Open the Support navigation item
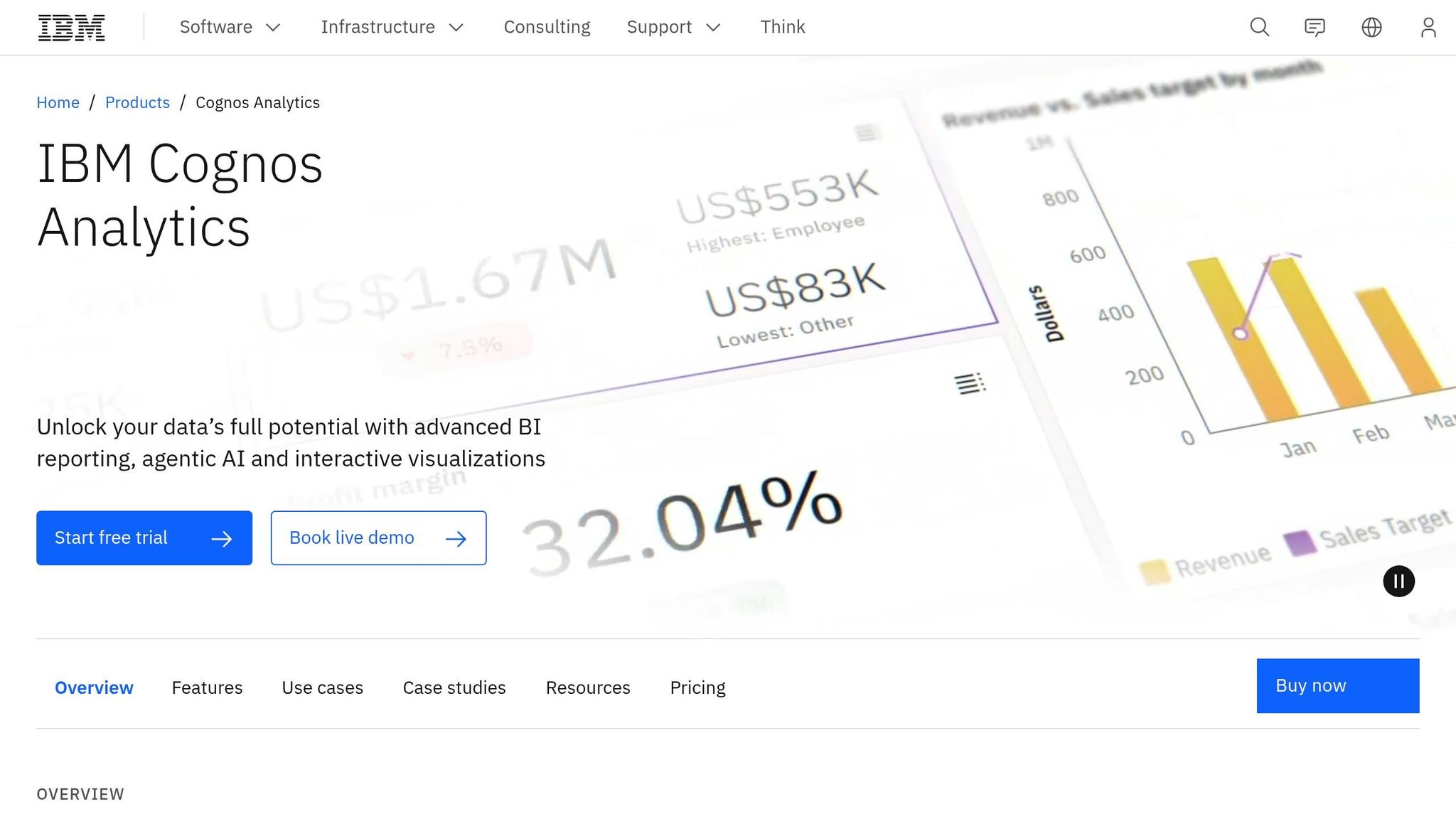 pos(659,27)
